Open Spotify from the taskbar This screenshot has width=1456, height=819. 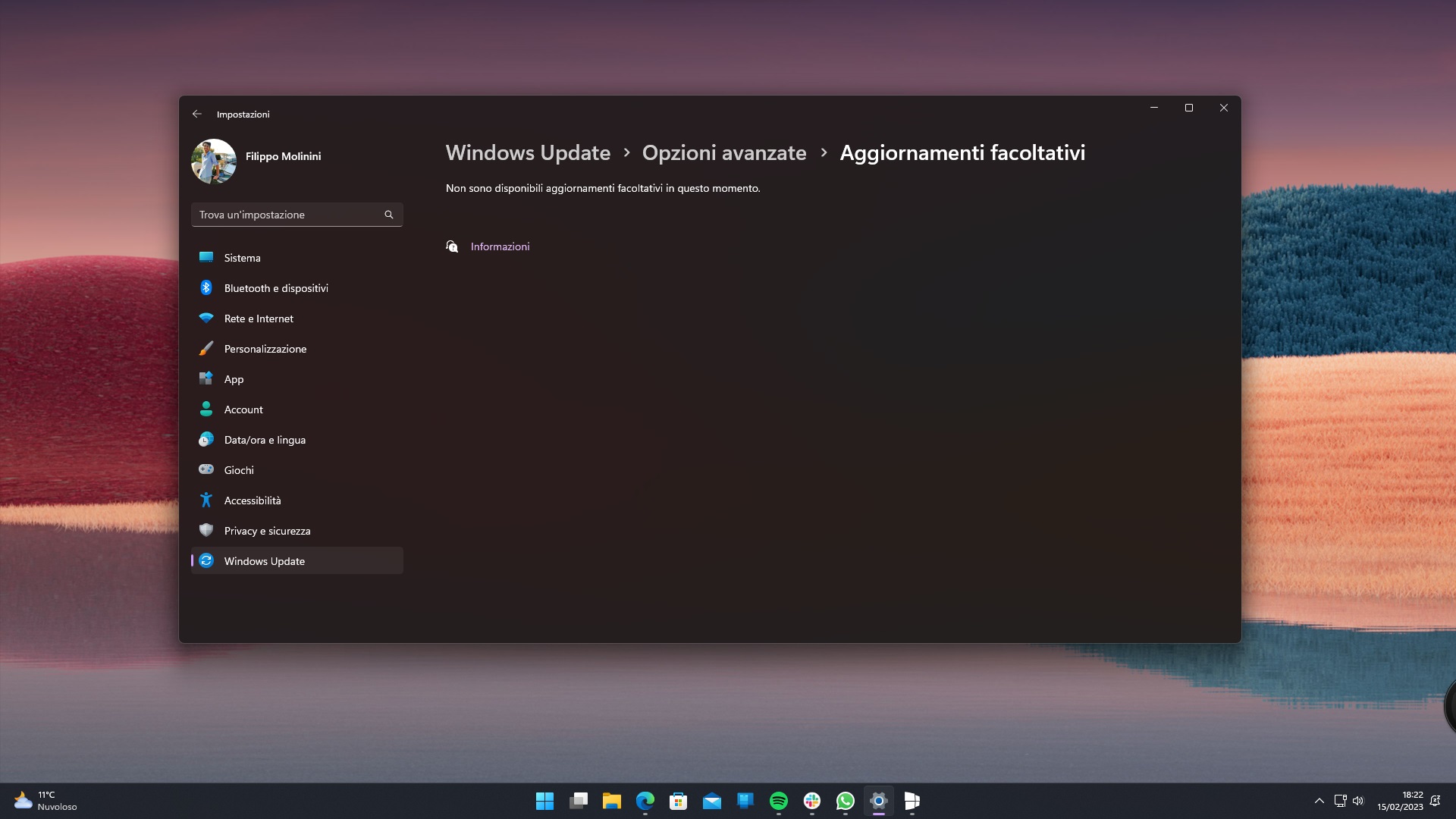point(779,801)
